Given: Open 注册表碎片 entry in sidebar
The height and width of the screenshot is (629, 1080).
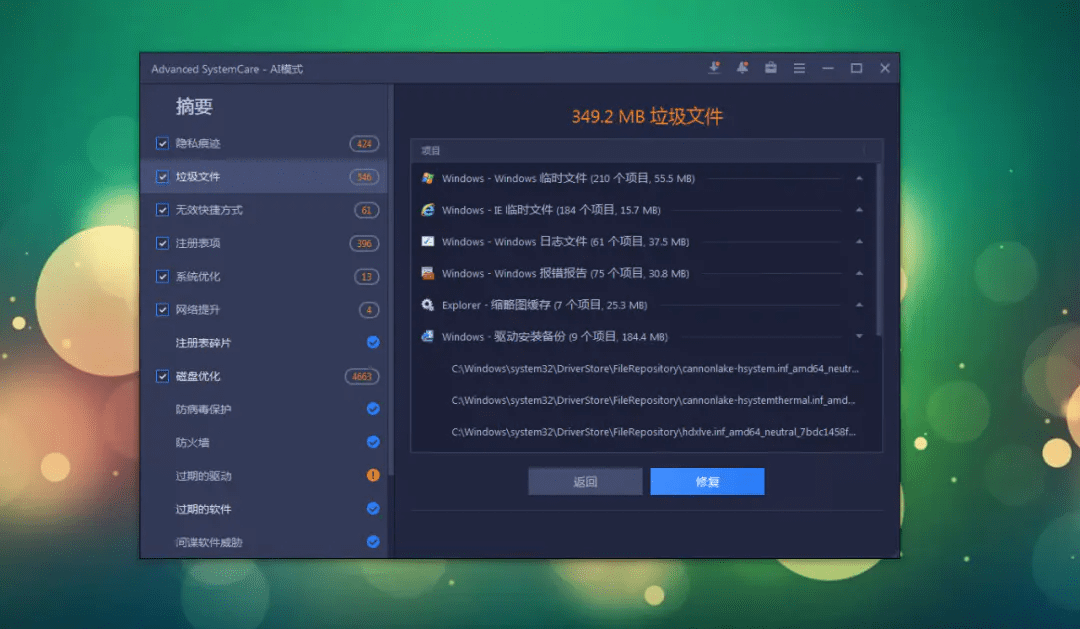Looking at the screenshot, I should (x=203, y=342).
